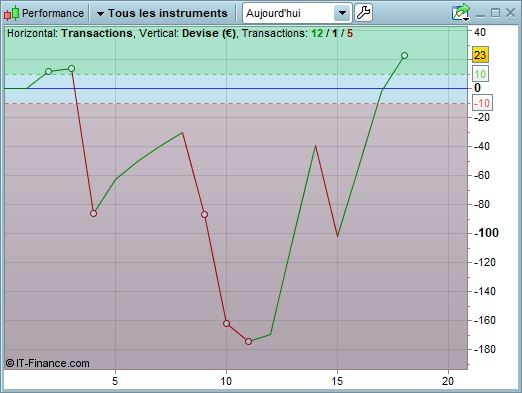
Task: Click the Performance window title
Action: (53, 13)
